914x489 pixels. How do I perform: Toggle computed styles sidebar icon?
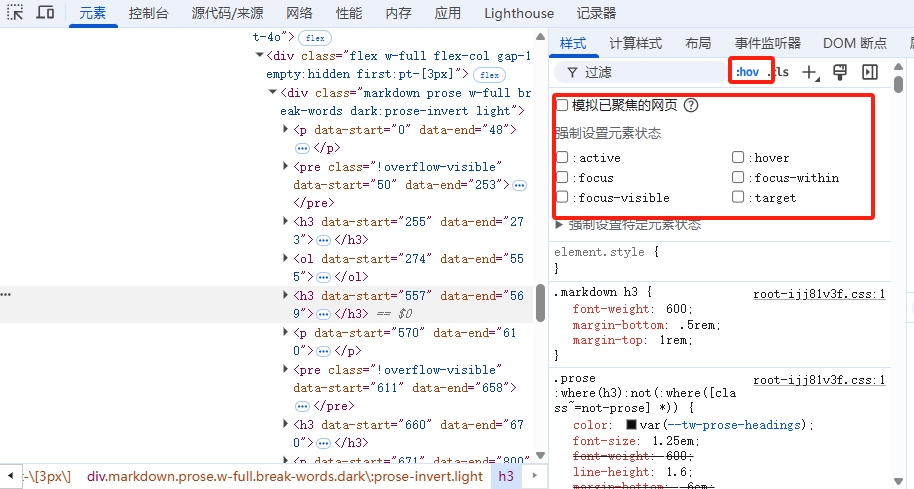click(870, 72)
